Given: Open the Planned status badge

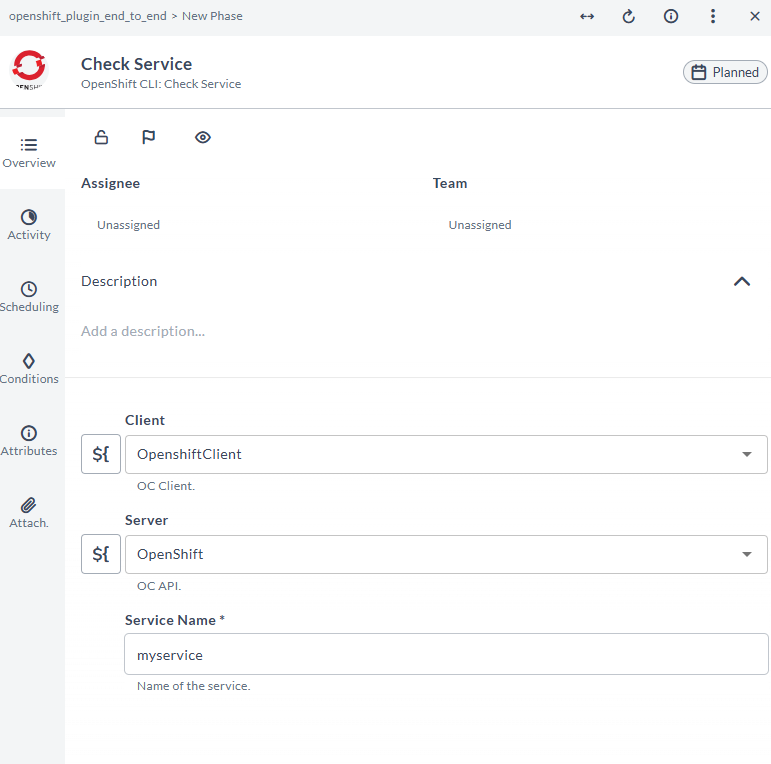Looking at the screenshot, I should point(725,72).
